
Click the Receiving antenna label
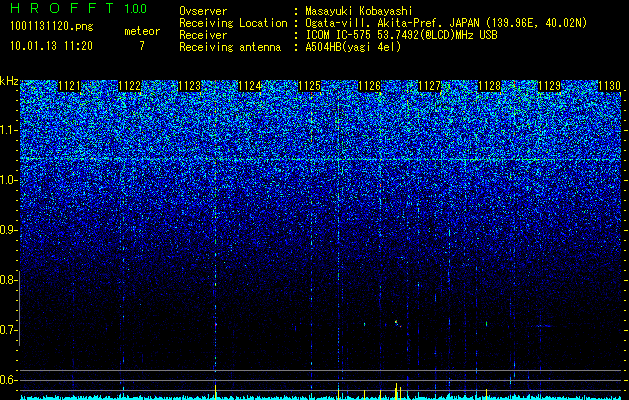(x=230, y=47)
